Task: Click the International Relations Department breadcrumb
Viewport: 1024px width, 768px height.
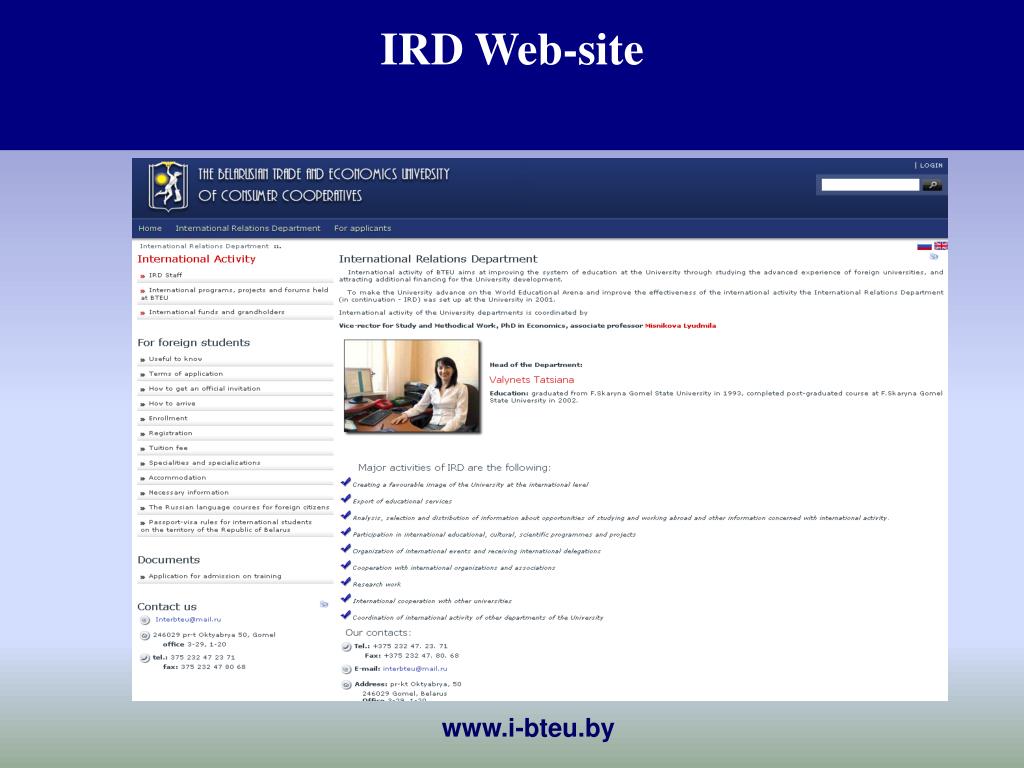Action: pyautogui.click(x=204, y=246)
